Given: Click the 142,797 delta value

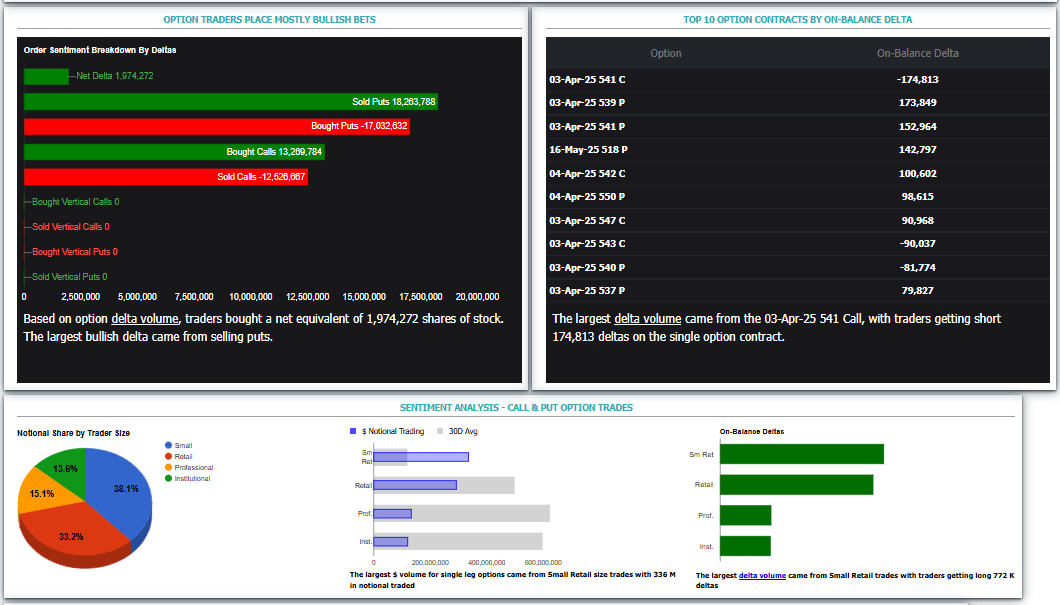Looking at the screenshot, I should (917, 149).
